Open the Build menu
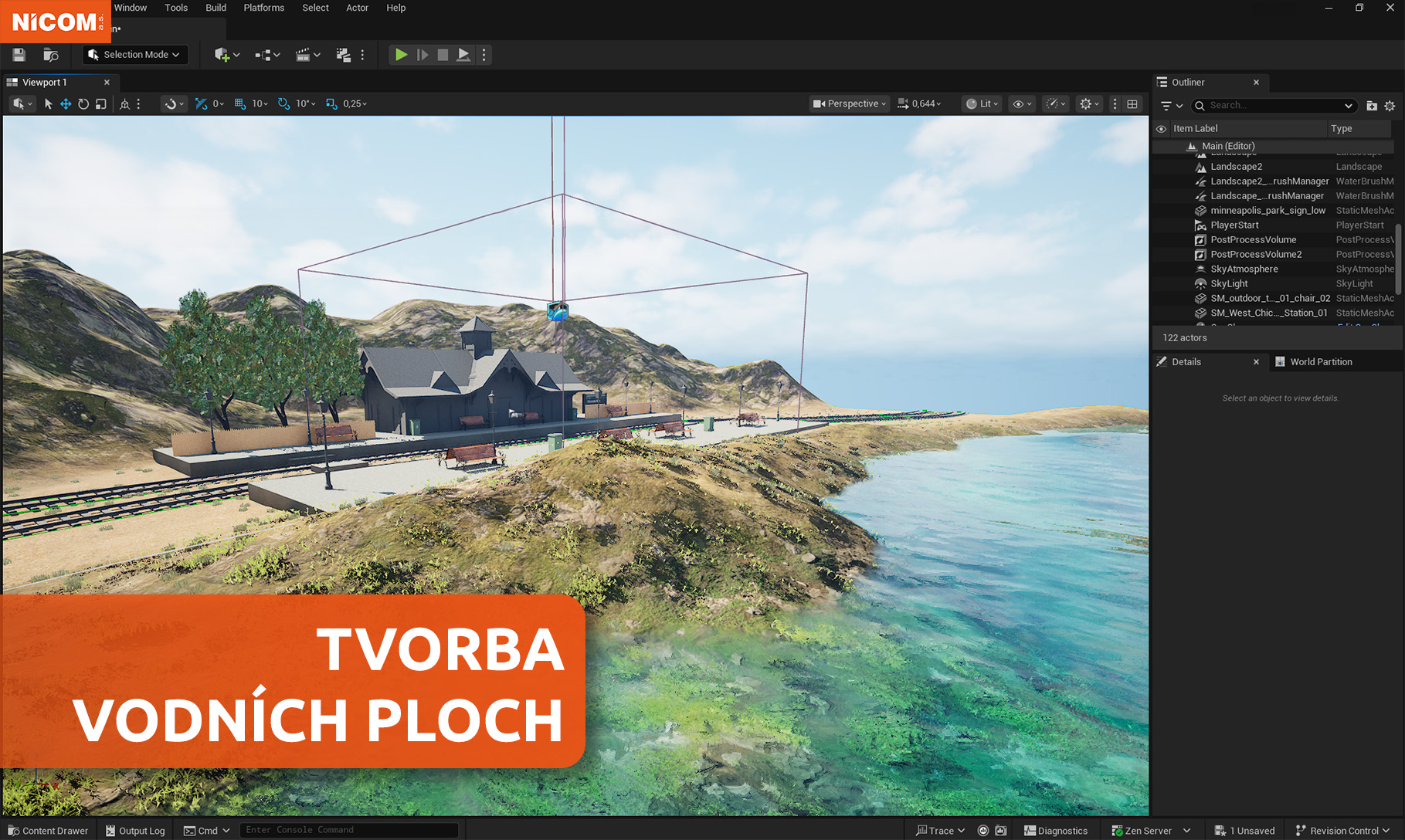The height and width of the screenshot is (840, 1405). (216, 8)
